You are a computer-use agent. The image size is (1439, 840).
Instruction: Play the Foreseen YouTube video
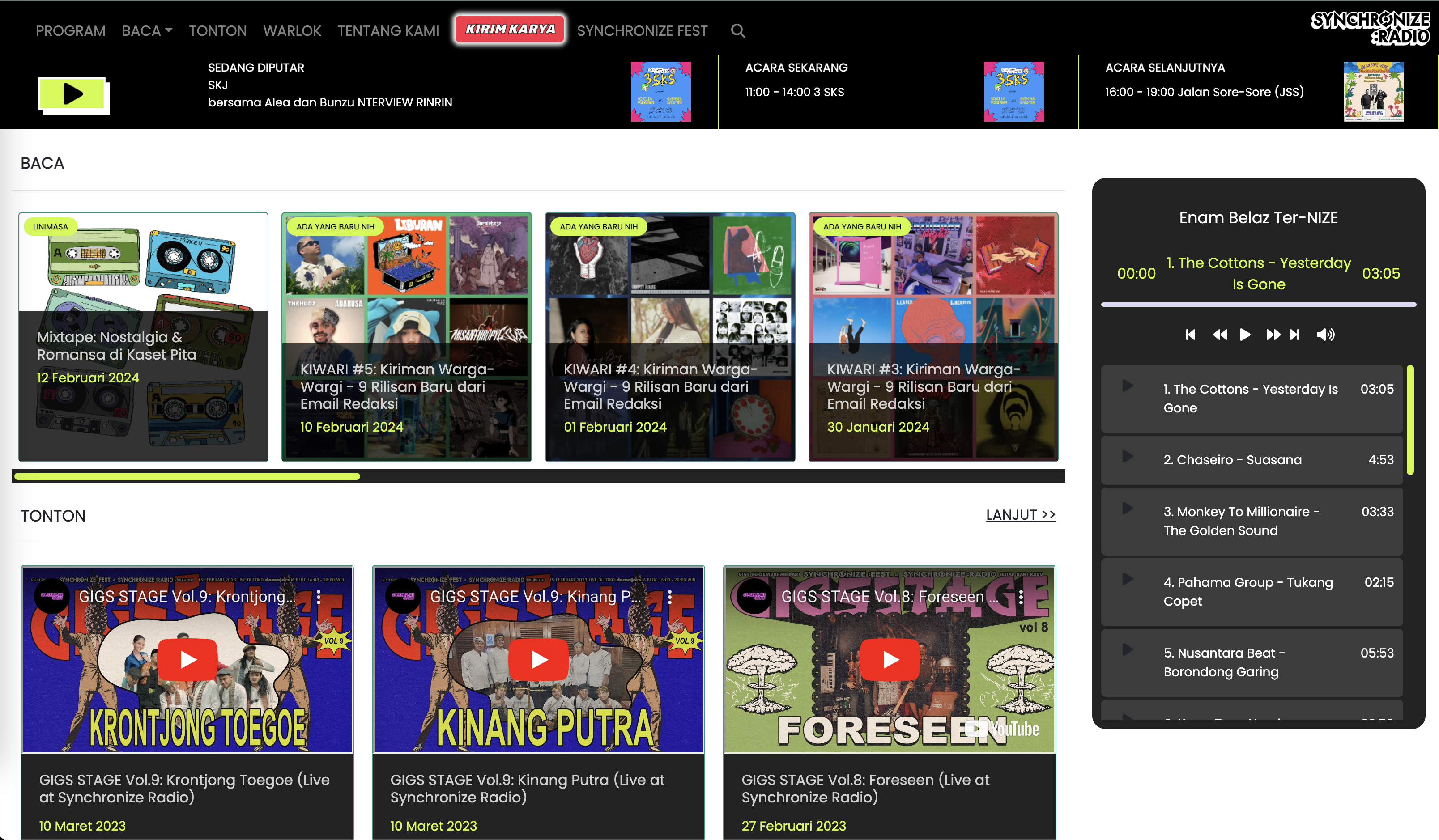pos(890,660)
